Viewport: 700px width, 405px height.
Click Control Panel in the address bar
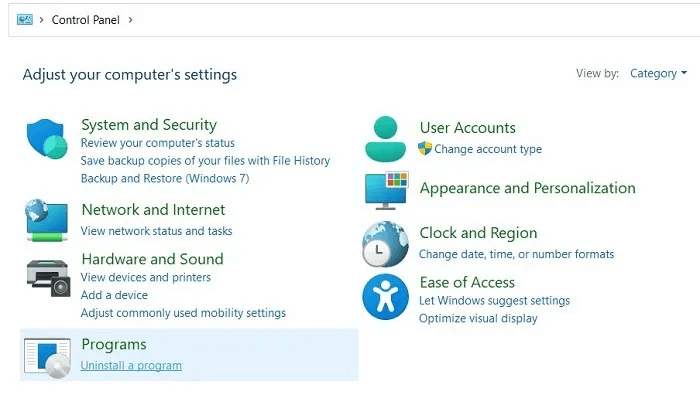point(86,19)
